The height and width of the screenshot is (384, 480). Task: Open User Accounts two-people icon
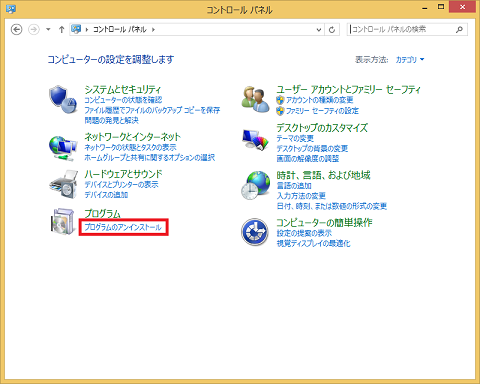tap(255, 99)
